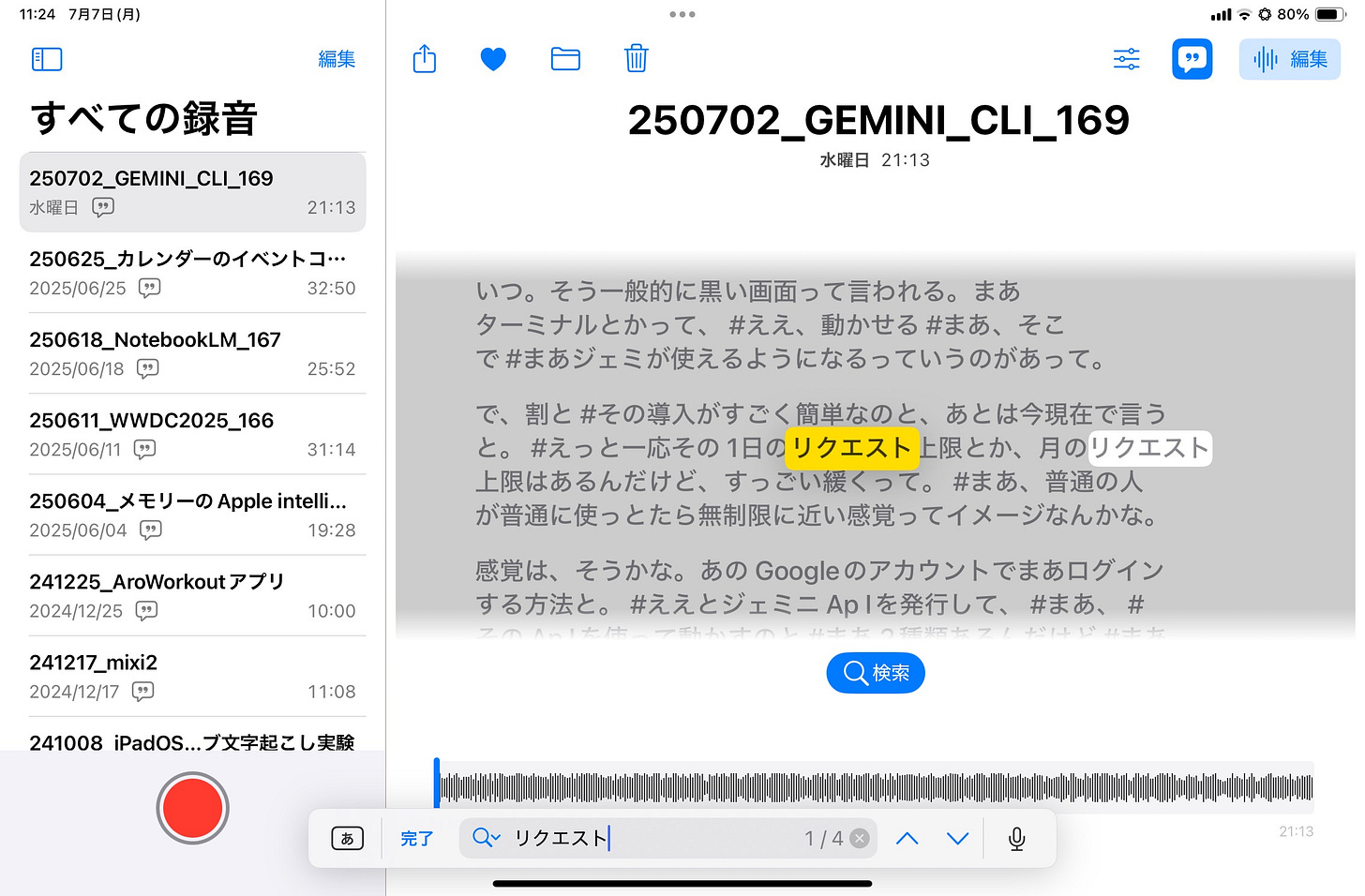Tap the yellow highlighted リクエスト match
Viewport: 1365px width, 896px height.
[x=851, y=448]
